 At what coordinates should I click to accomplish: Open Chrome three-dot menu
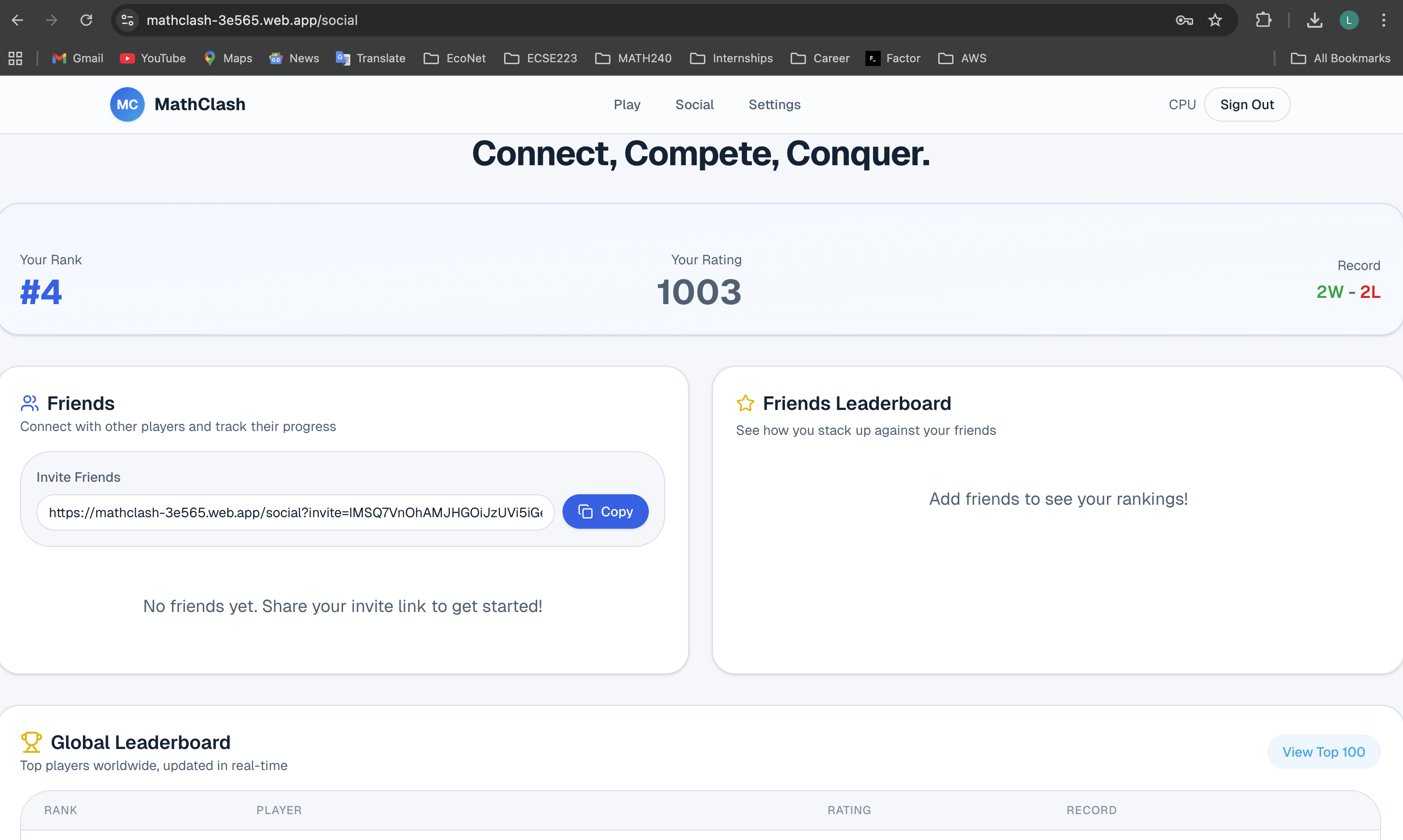click(x=1383, y=21)
